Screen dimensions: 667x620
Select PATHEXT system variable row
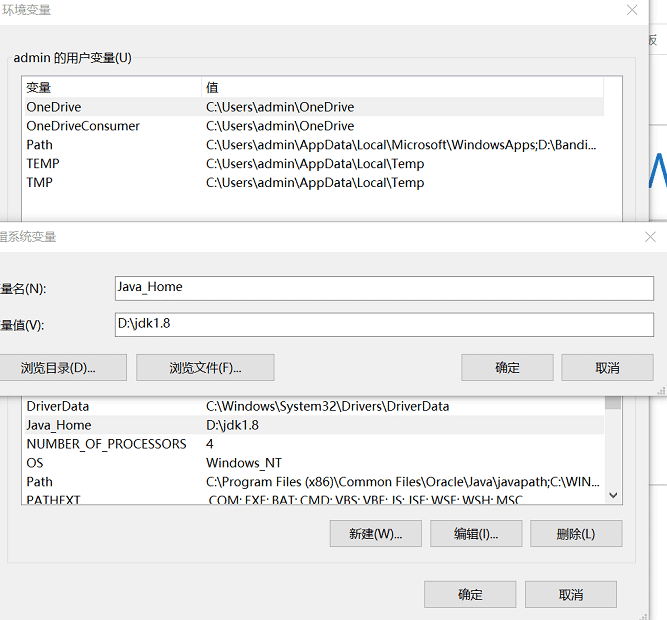pos(315,499)
